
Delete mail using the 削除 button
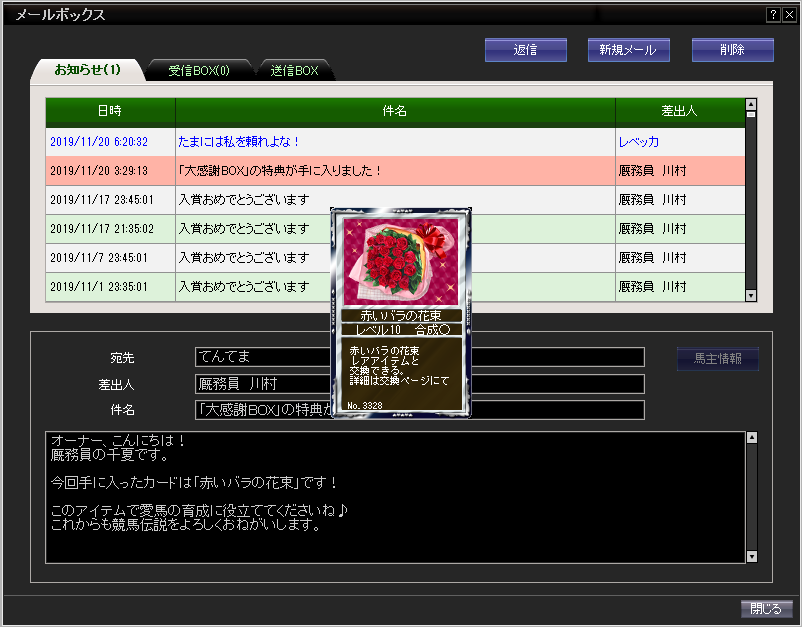(732, 50)
